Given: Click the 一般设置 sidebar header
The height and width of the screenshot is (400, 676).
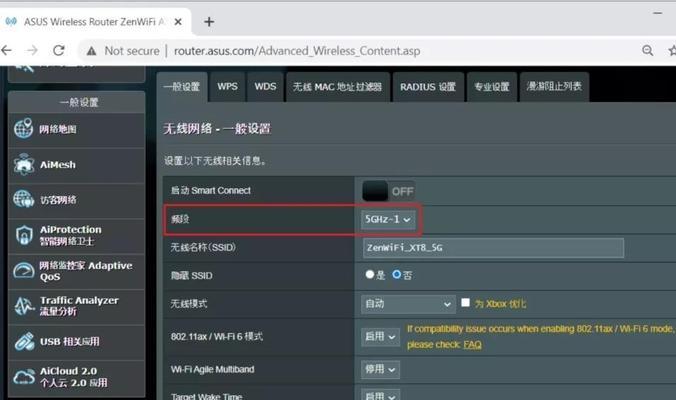Looking at the screenshot, I should pos(79,103).
